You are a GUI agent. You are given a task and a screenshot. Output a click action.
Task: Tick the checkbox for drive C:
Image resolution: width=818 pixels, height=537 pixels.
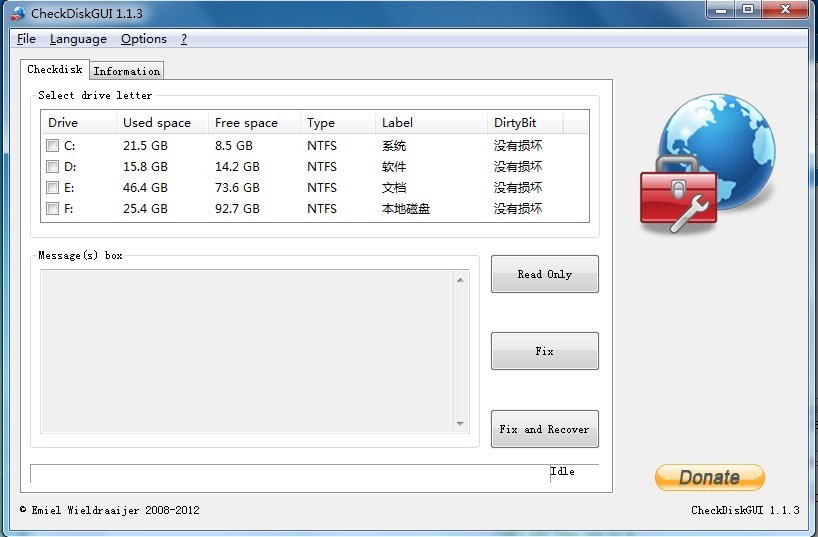coord(52,146)
